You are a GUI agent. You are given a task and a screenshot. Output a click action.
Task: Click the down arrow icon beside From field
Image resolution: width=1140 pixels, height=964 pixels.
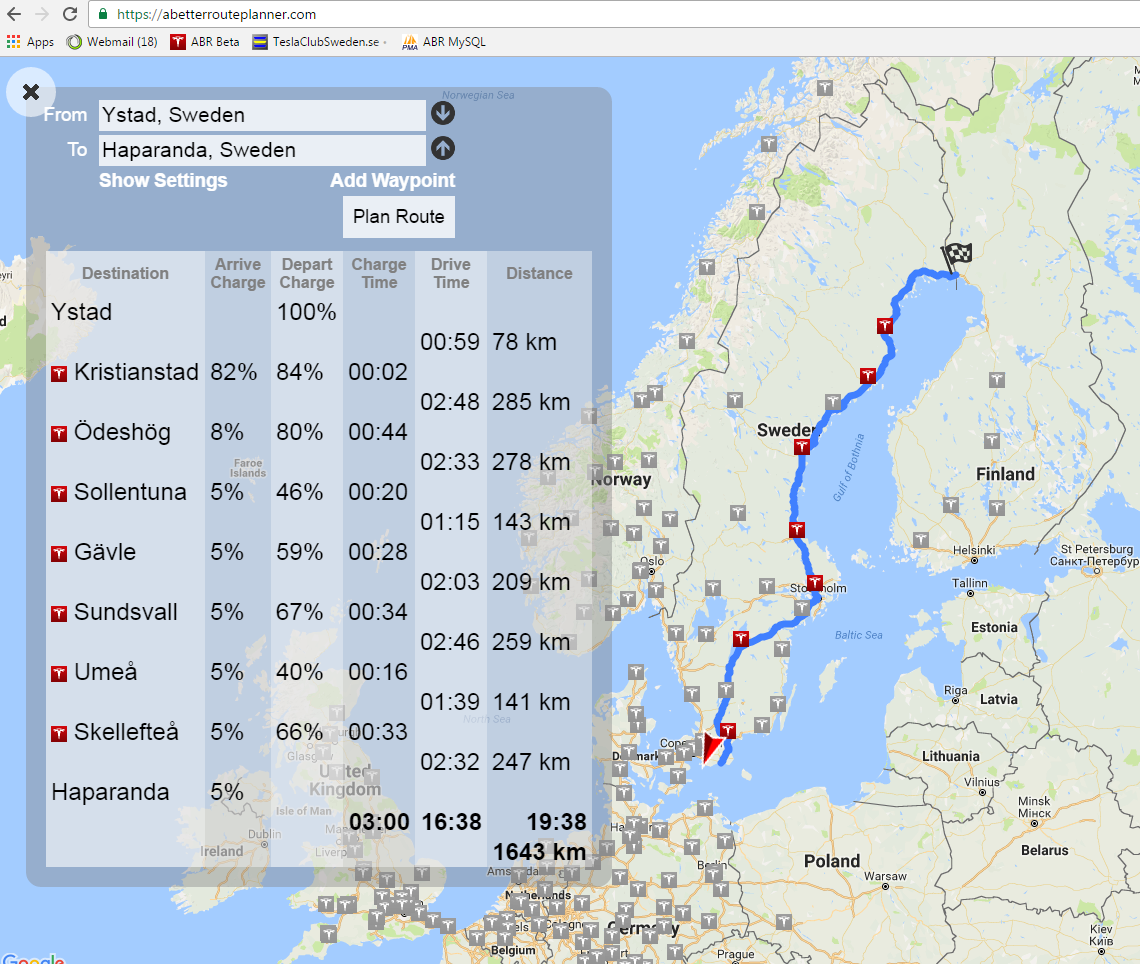[x=443, y=113]
